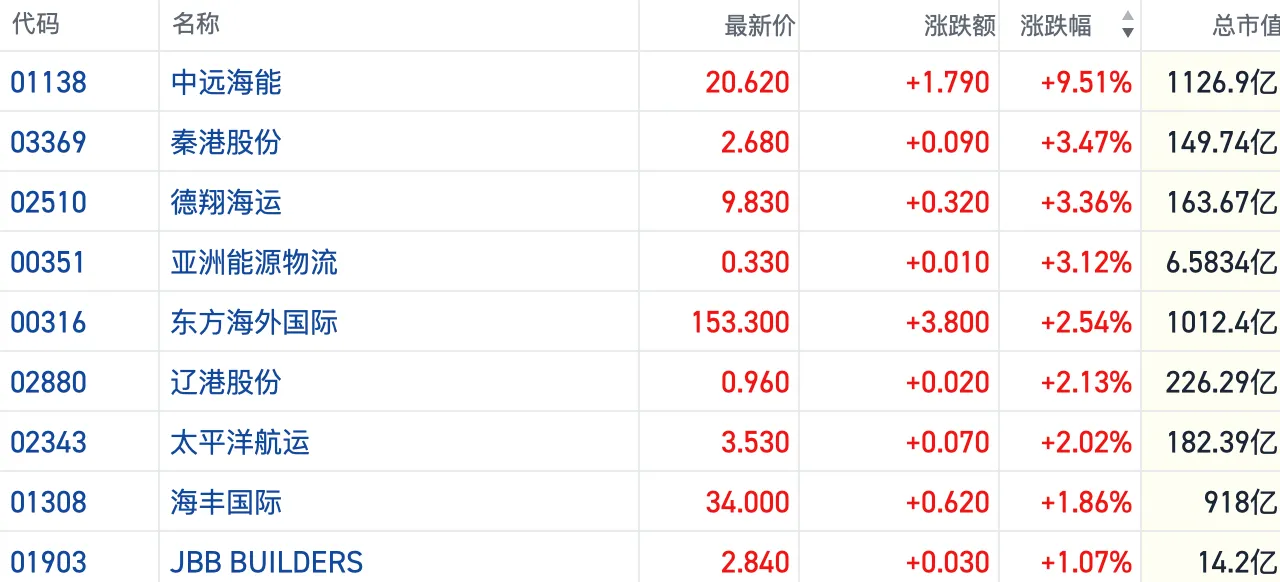Sort by the 总市值 column header
This screenshot has height=582, width=1280.
click(1245, 26)
